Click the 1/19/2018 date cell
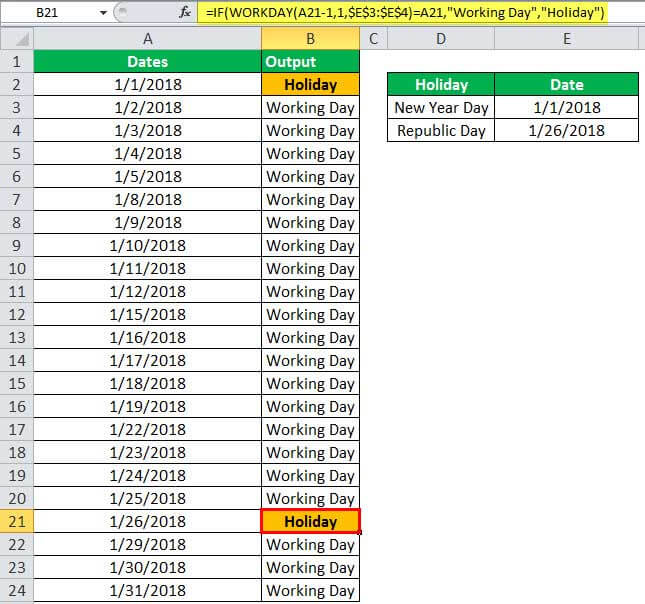Image resolution: width=645 pixels, height=604 pixels. point(147,407)
